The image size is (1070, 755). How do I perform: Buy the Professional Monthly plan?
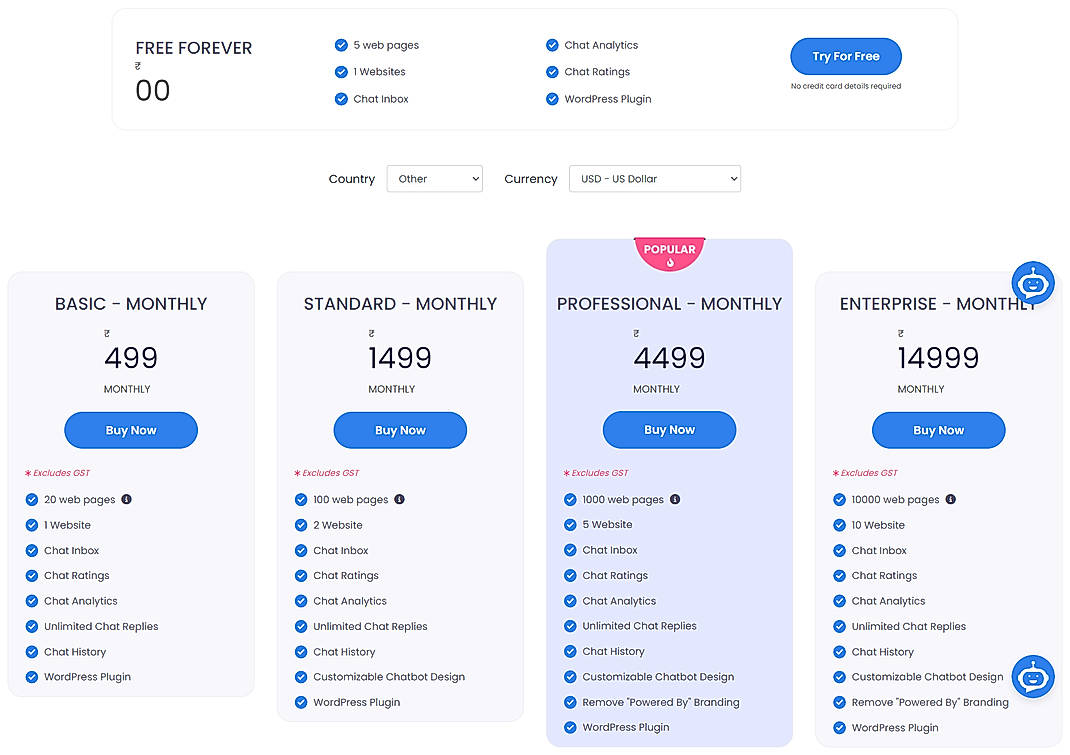[669, 429]
